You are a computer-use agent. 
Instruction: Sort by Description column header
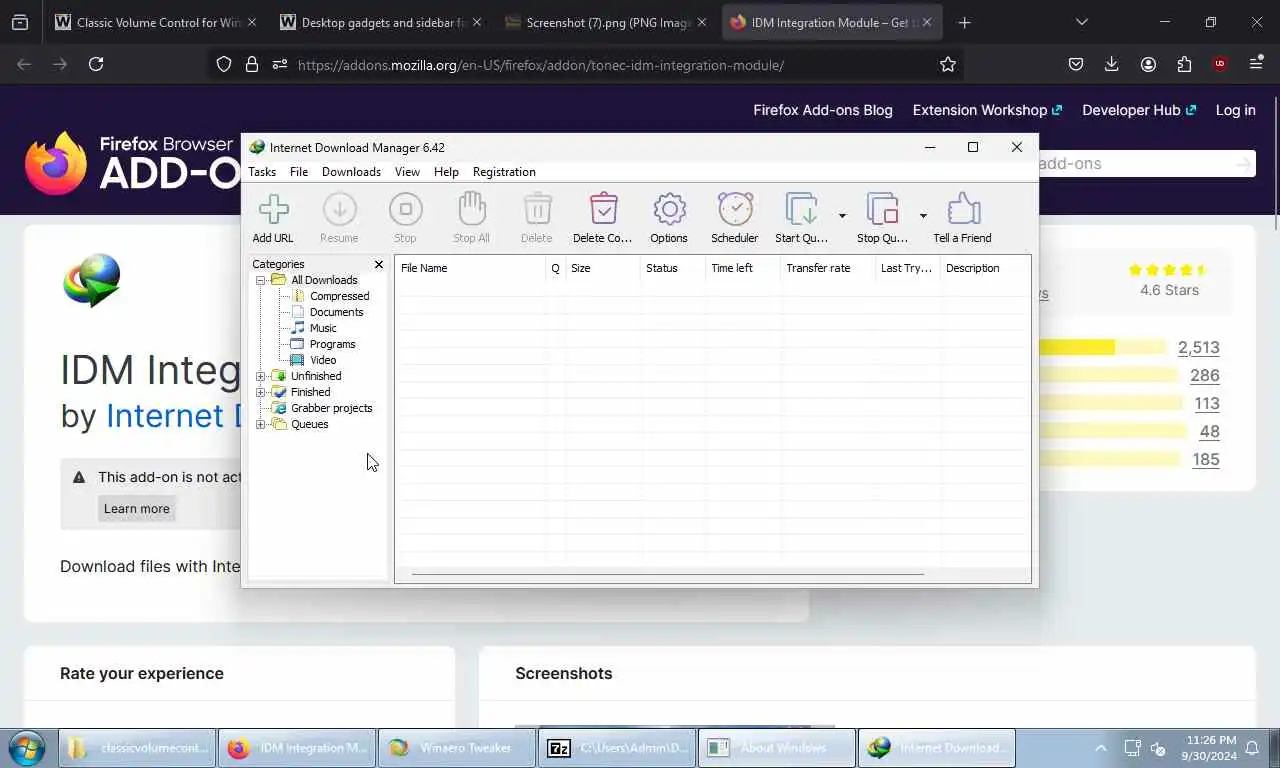985,268
